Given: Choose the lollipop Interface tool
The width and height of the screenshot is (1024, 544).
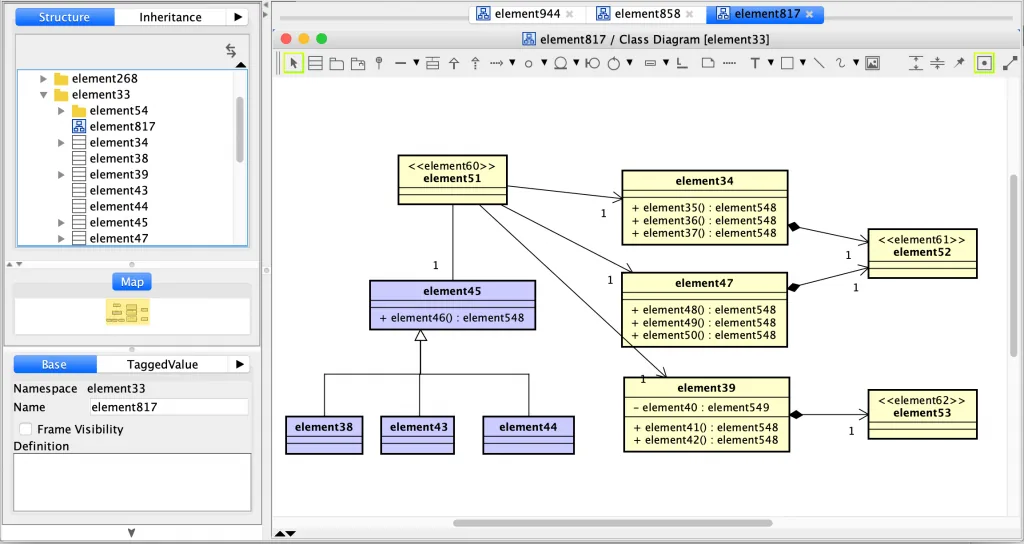Looking at the screenshot, I should click(379, 63).
